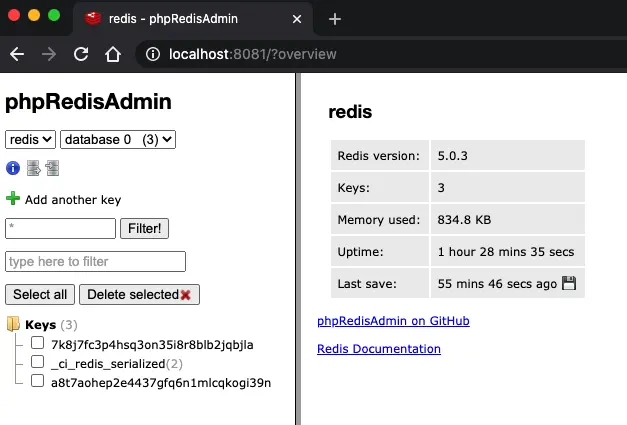Click the import database icon
This screenshot has height=425, width=627.
tap(52, 168)
